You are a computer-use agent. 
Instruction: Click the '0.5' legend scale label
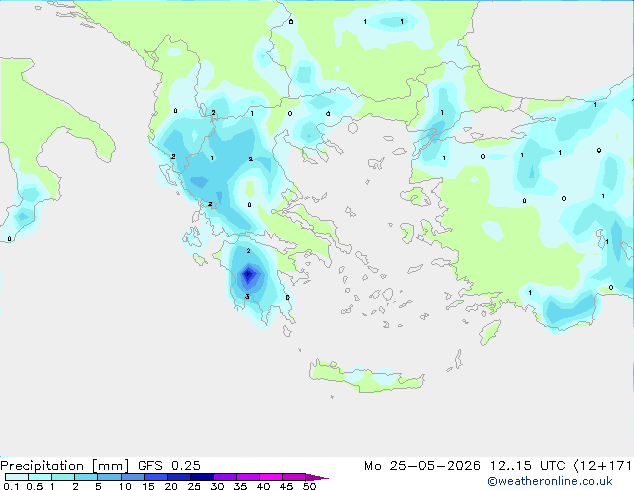click(35, 486)
